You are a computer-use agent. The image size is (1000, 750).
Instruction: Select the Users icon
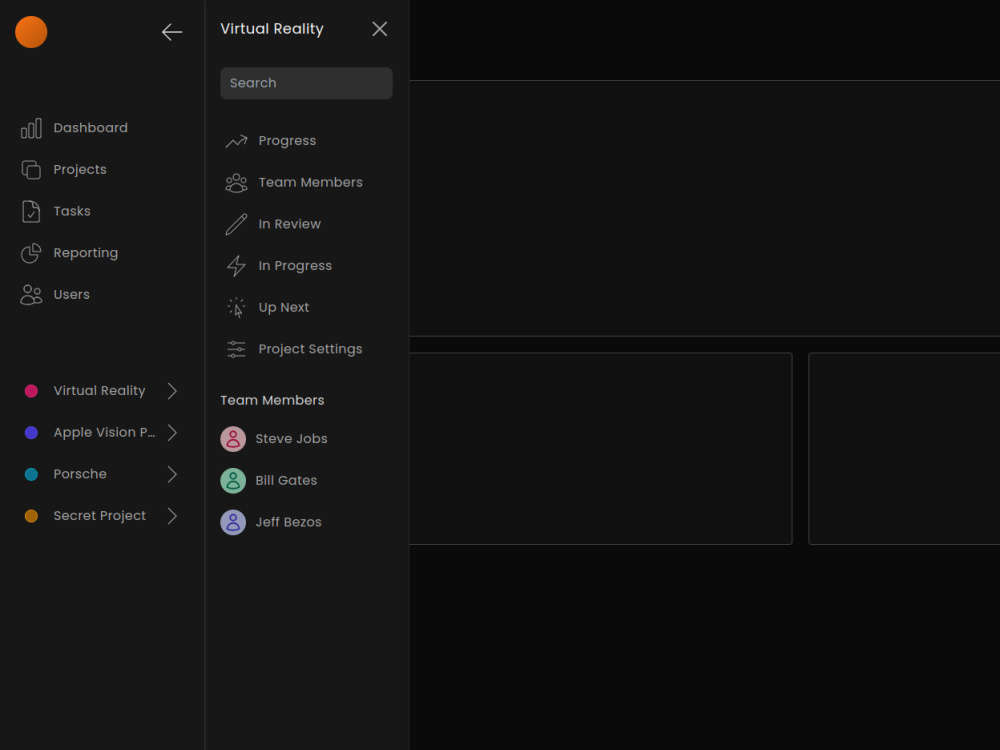pyautogui.click(x=30, y=294)
